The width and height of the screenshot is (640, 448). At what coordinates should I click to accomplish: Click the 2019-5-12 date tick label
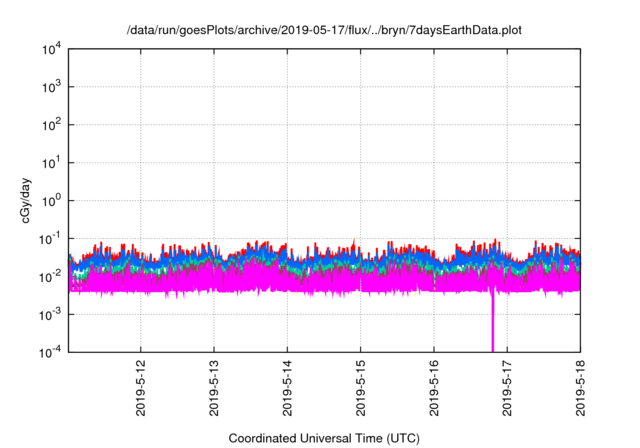(140, 388)
